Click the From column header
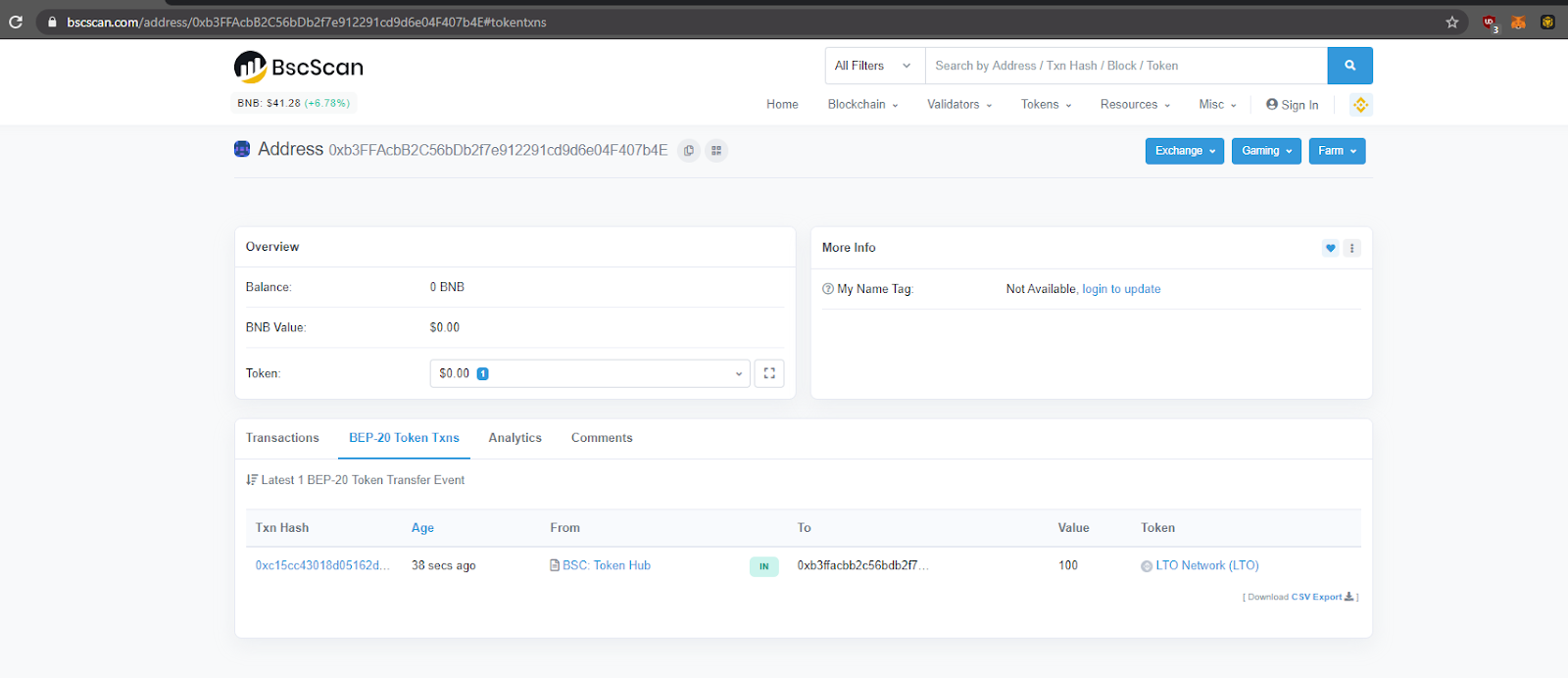Screen dimensions: 1568x678 [564, 528]
